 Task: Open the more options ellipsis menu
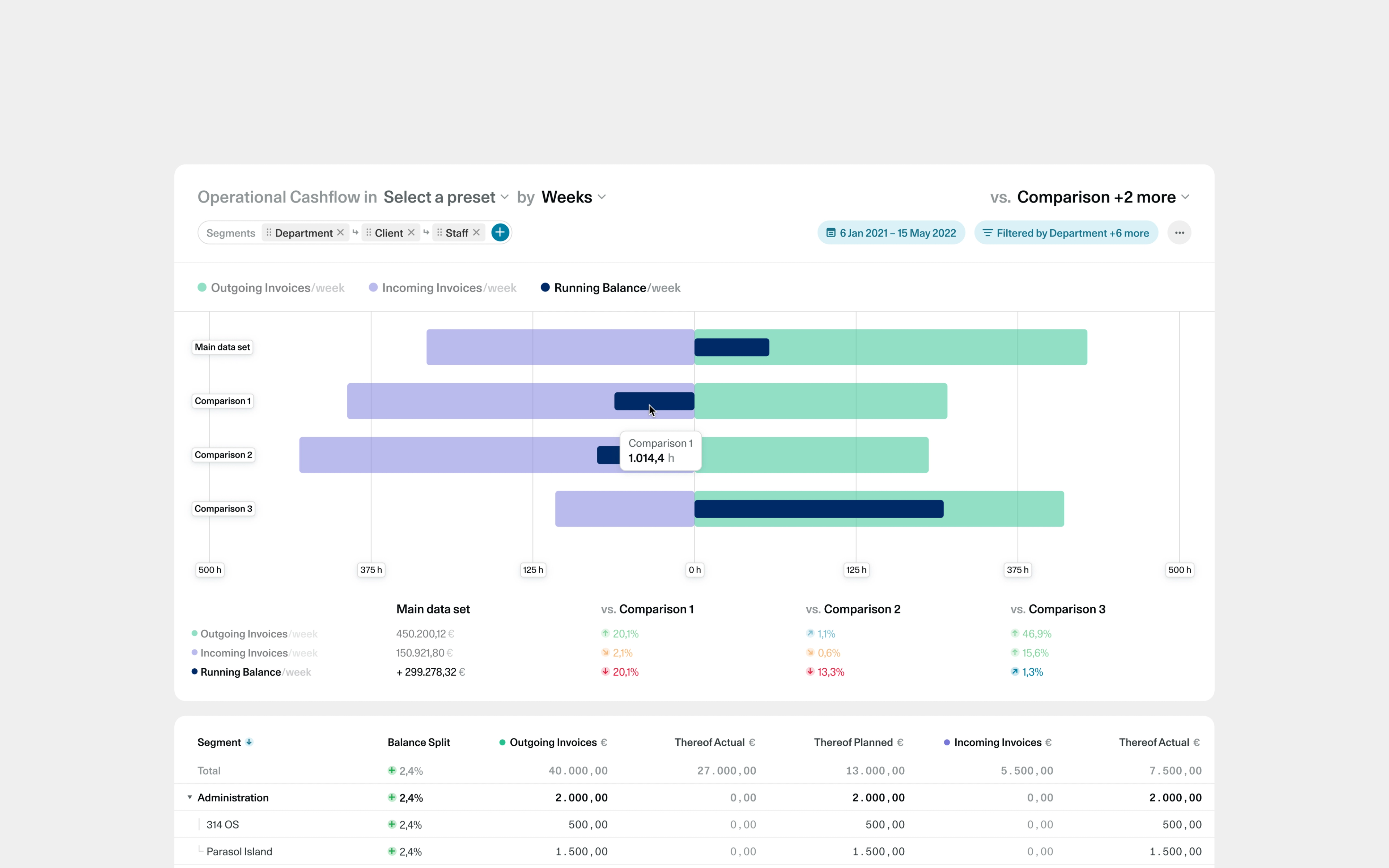tap(1180, 233)
